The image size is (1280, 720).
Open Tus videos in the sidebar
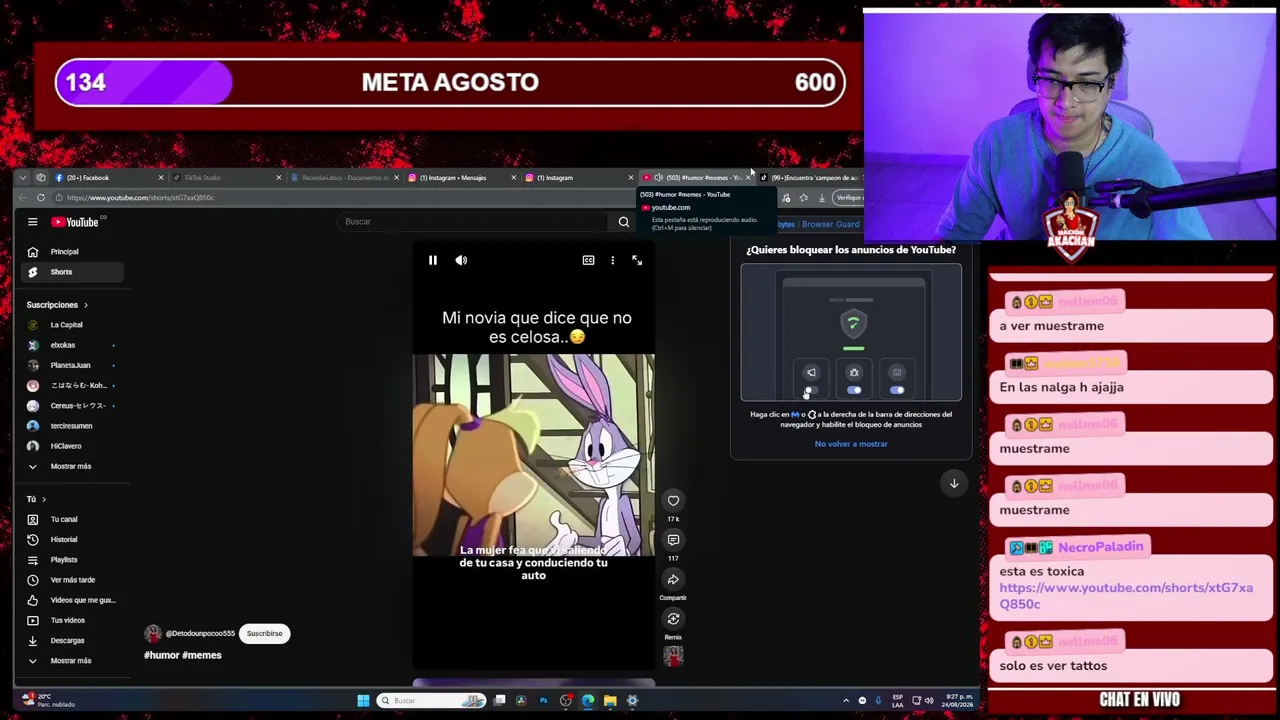coord(70,620)
